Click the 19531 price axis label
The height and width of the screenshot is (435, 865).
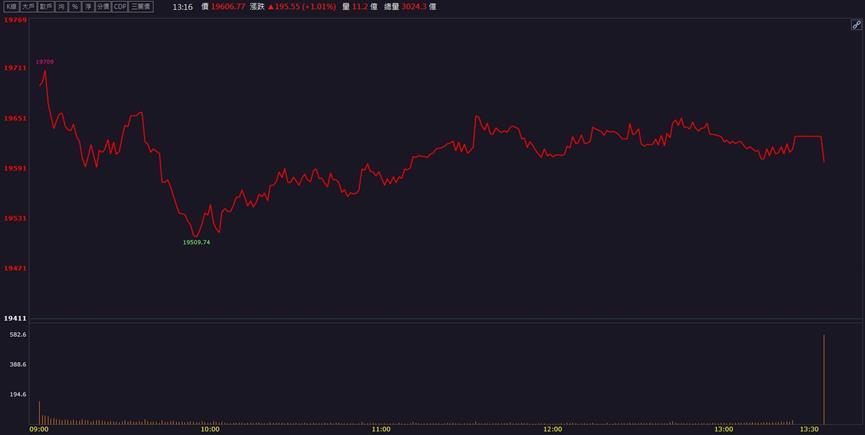(15, 218)
